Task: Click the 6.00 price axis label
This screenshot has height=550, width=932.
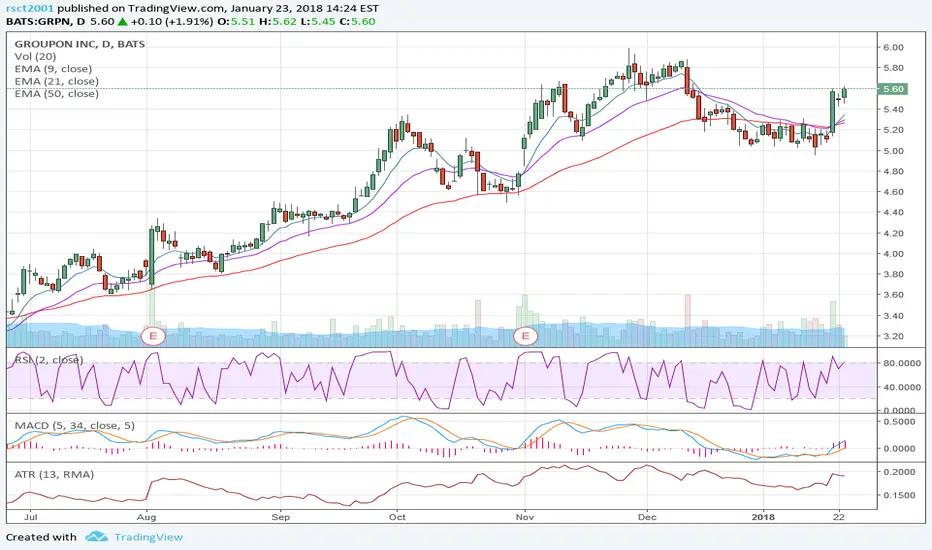Action: point(893,48)
